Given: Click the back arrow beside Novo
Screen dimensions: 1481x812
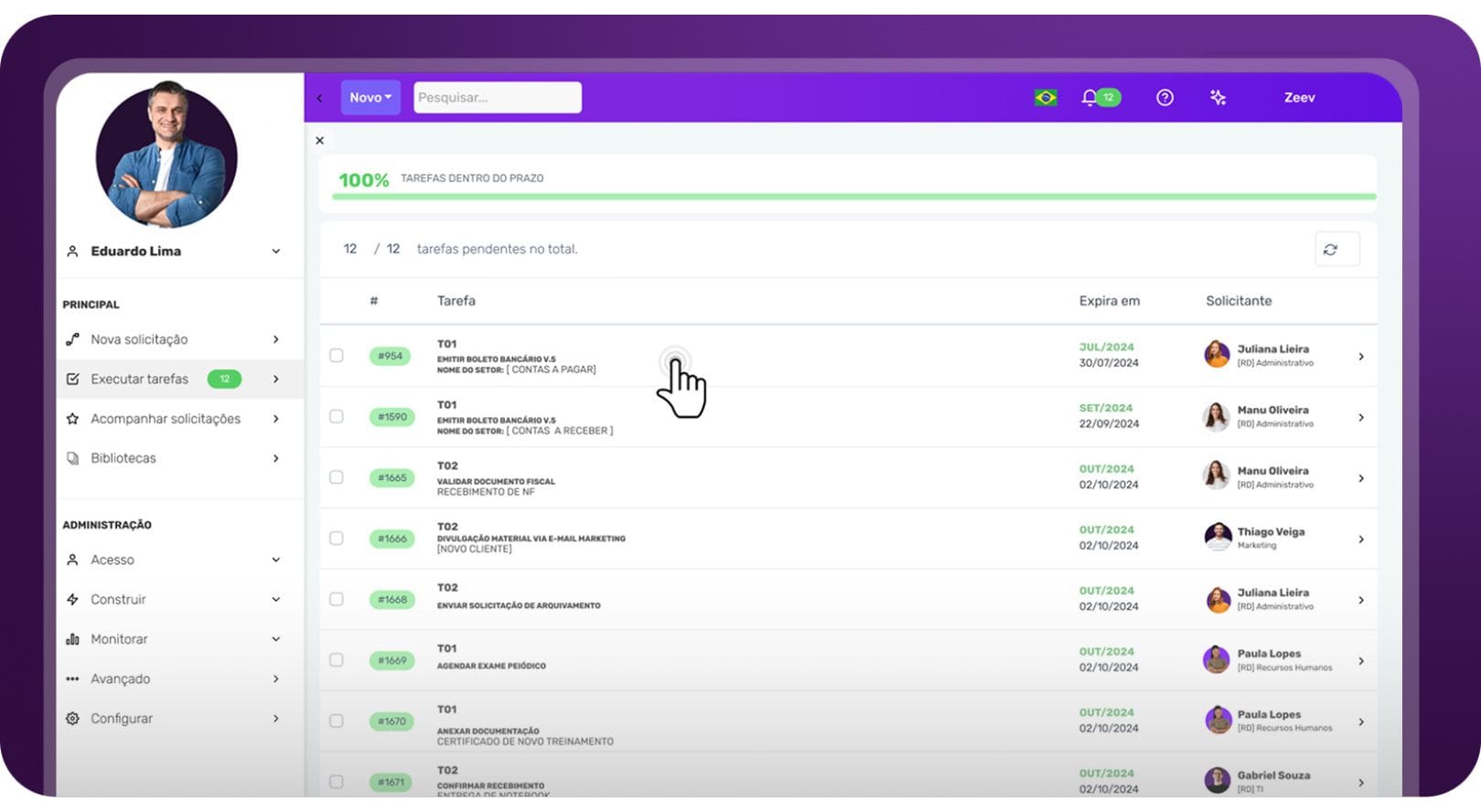Looking at the screenshot, I should [x=320, y=98].
